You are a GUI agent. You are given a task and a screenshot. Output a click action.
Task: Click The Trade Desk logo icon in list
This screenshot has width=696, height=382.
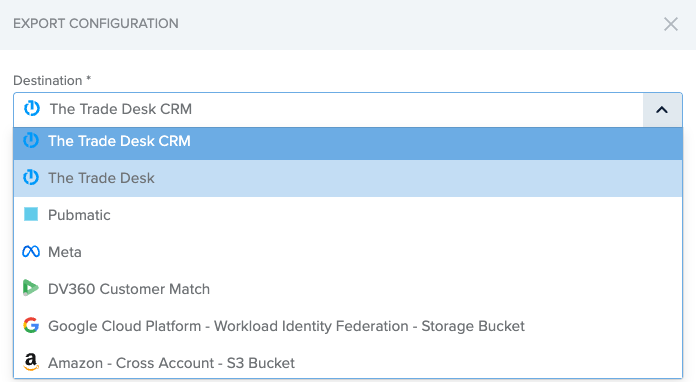coord(31,177)
